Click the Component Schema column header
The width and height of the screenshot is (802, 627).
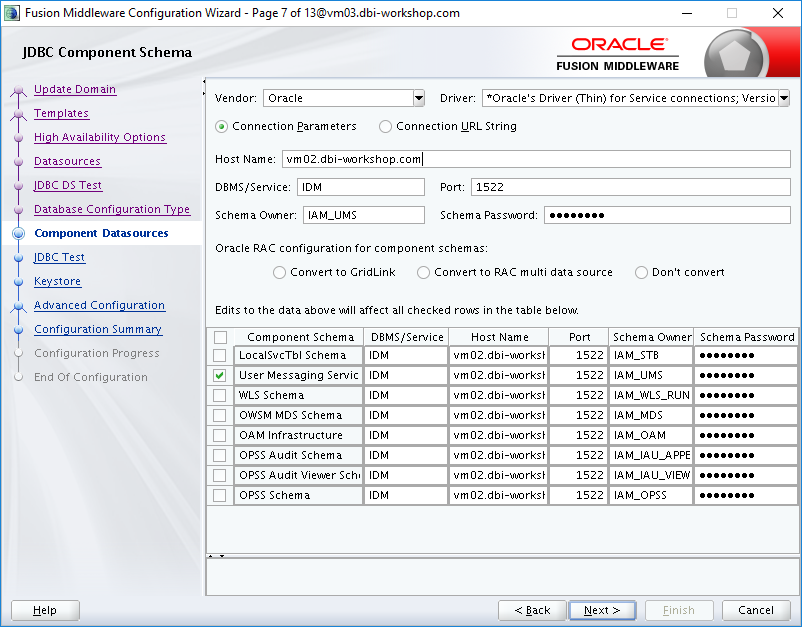300,338
